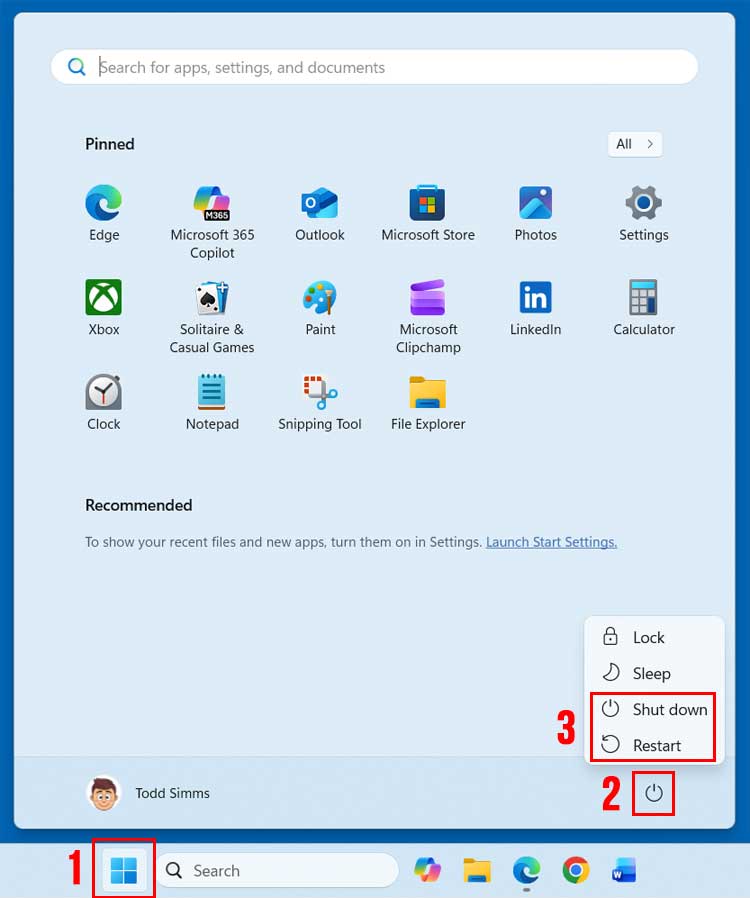Launch Notepad from pinned apps
The width and height of the screenshot is (750, 898).
[x=212, y=402]
